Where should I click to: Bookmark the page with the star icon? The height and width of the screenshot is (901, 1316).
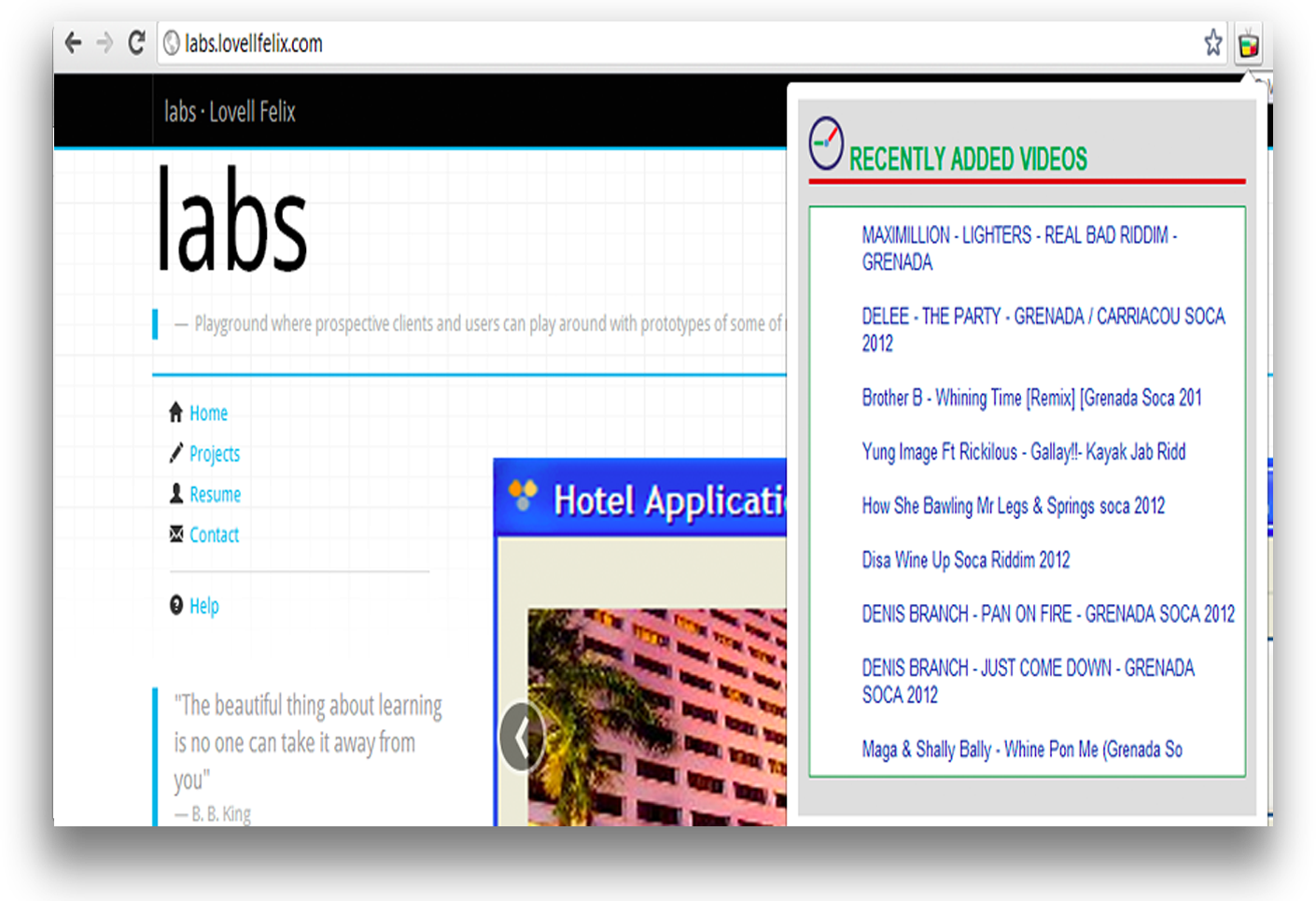point(1212,43)
